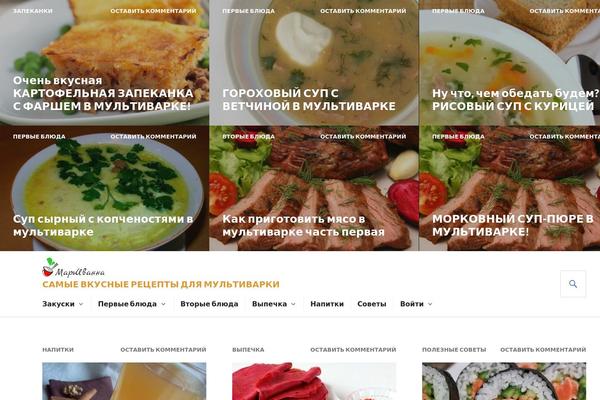600x400 pixels.
Task: Open Как приготовить мясо в мультиварке post
Action: click(303, 225)
